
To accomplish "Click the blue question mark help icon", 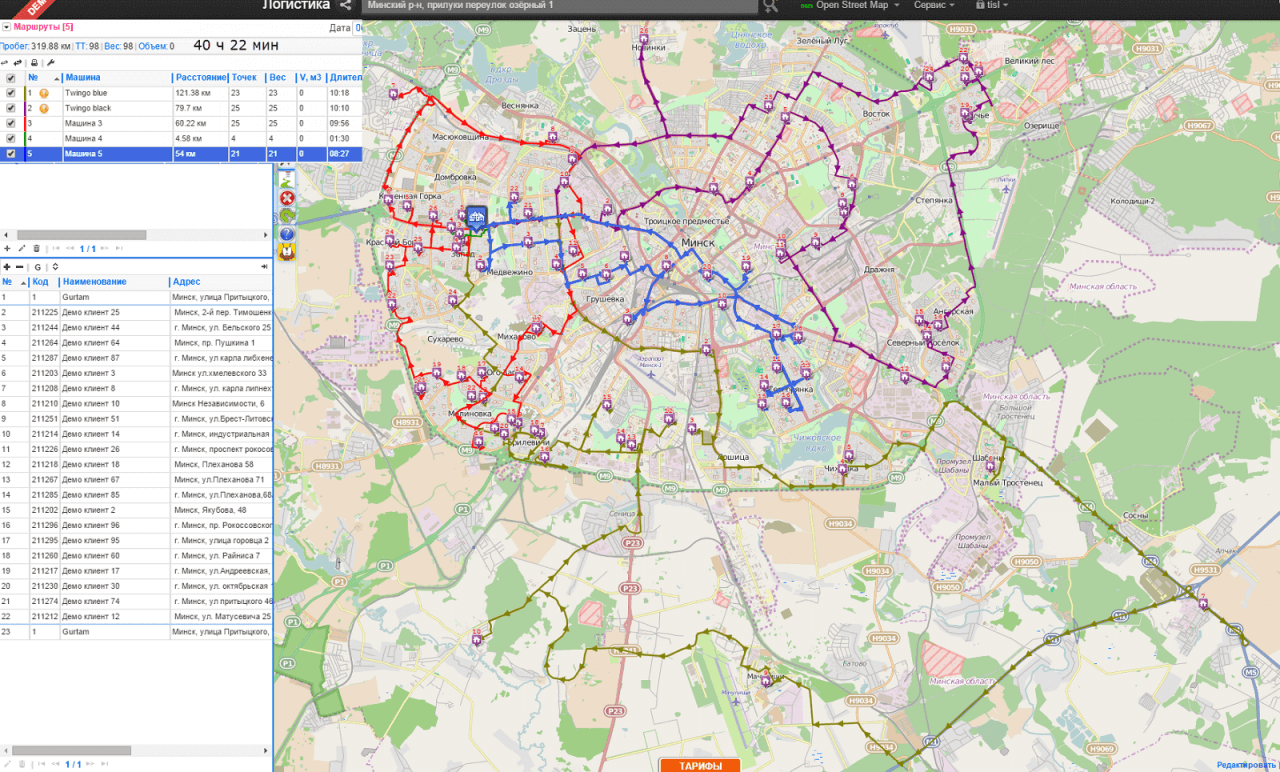I will click(287, 234).
